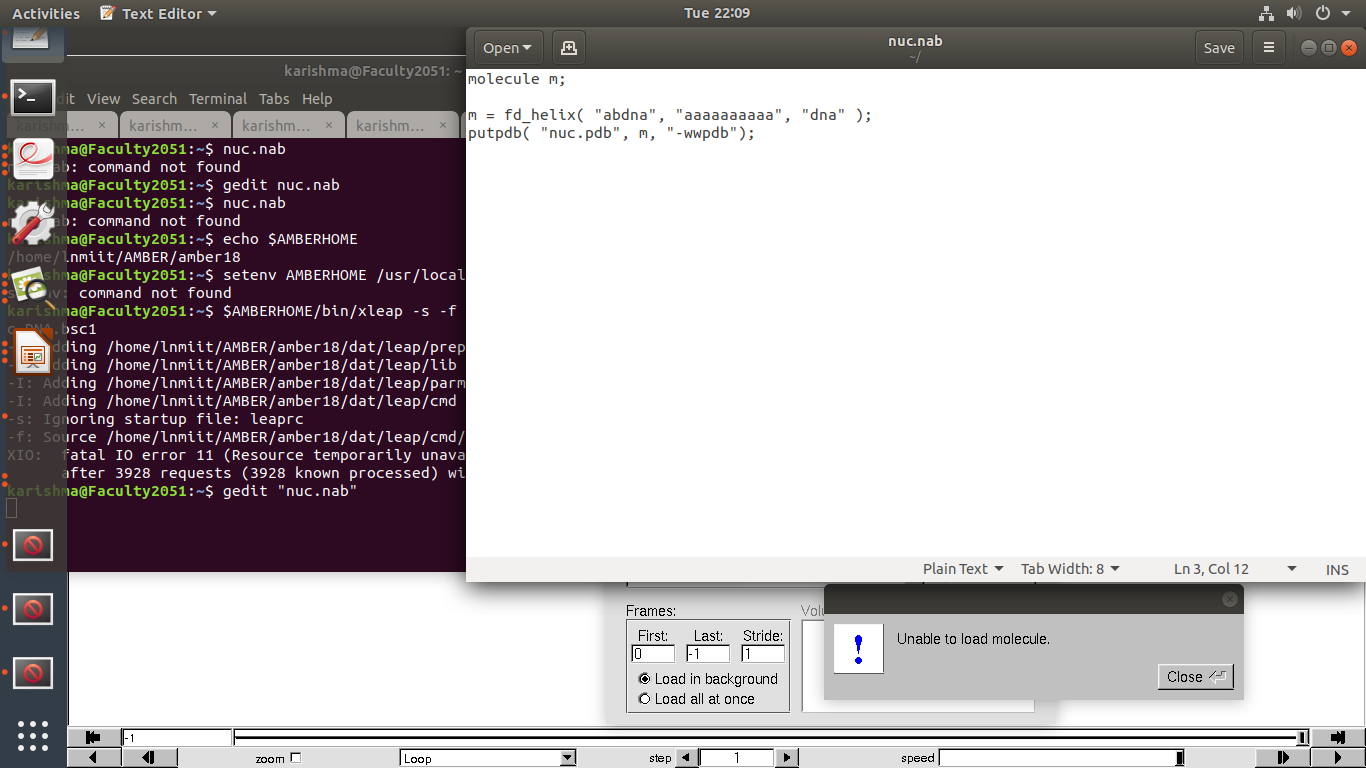Image resolution: width=1366 pixels, height=768 pixels.
Task: Open the Plain Text language selector
Action: click(962, 569)
